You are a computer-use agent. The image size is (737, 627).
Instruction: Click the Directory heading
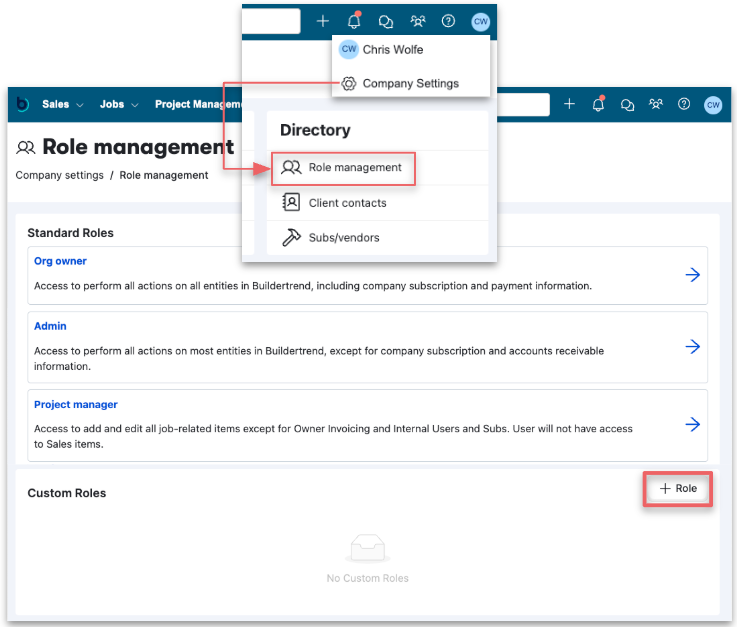(315, 130)
